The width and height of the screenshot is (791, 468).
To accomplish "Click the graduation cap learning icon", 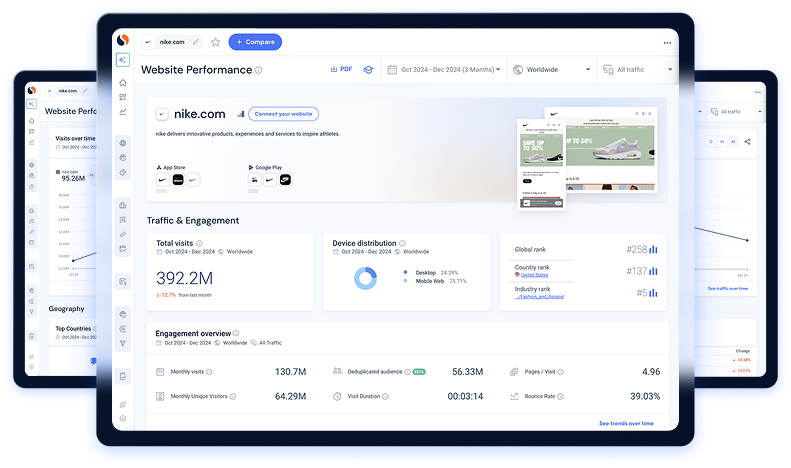I will click(x=368, y=70).
